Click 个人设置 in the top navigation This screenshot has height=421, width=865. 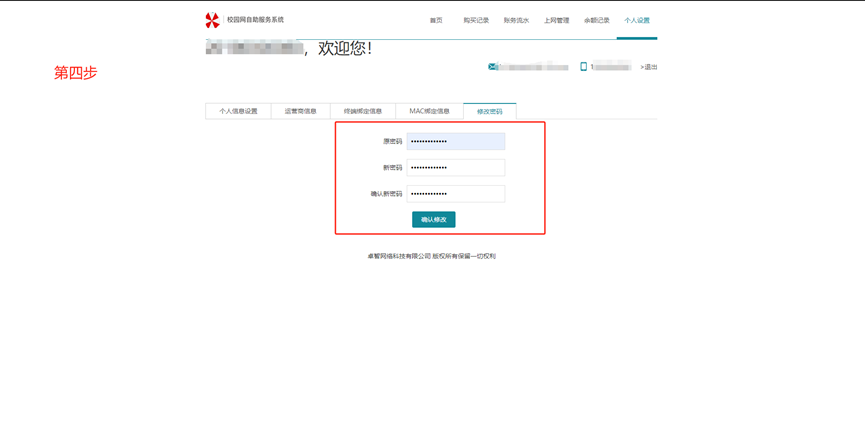[637, 21]
